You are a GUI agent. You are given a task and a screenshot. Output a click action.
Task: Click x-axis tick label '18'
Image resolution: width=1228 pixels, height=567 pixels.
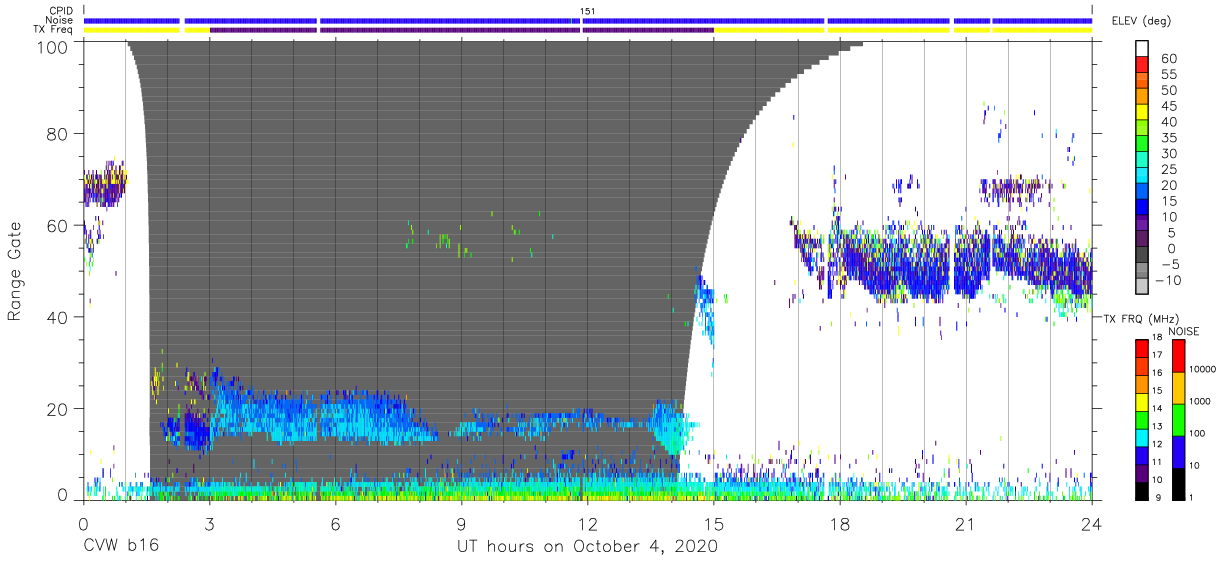pyautogui.click(x=840, y=523)
